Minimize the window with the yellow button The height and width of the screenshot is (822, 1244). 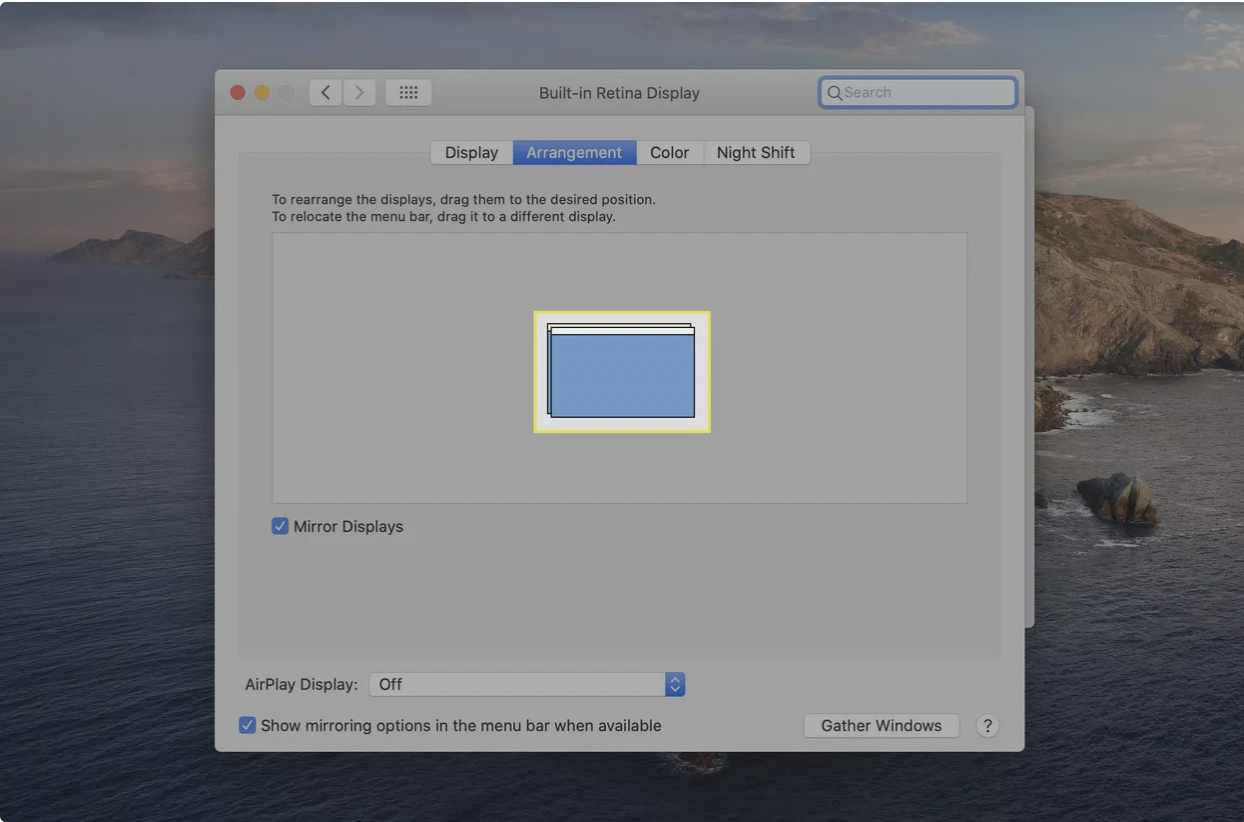click(262, 93)
